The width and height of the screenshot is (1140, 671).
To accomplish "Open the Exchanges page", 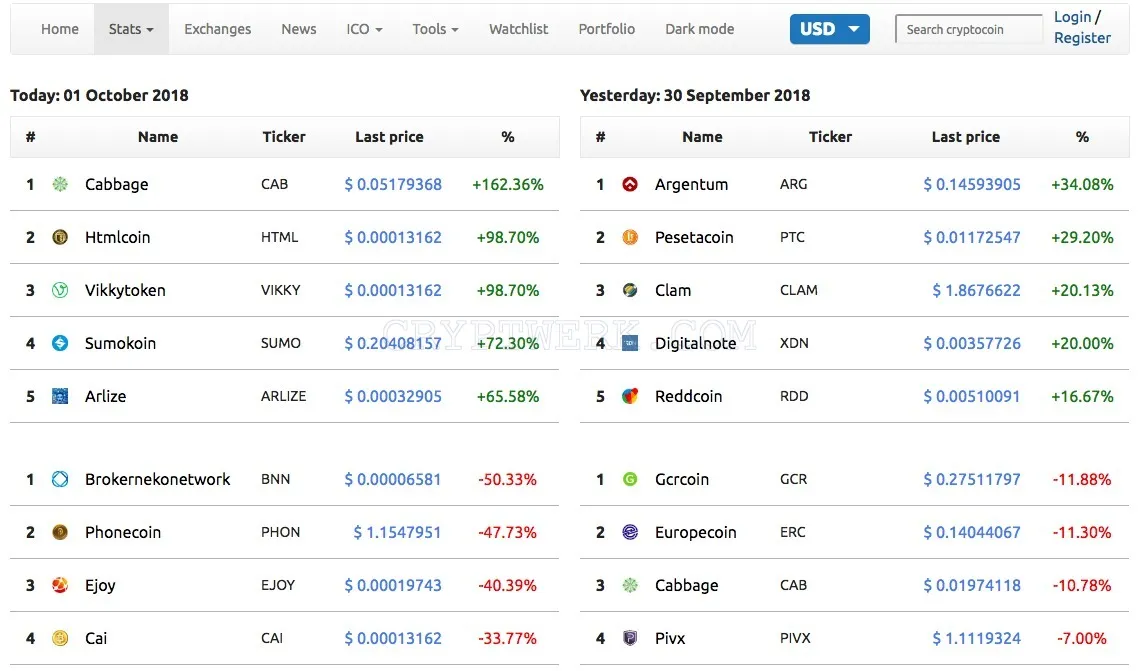I will [217, 29].
